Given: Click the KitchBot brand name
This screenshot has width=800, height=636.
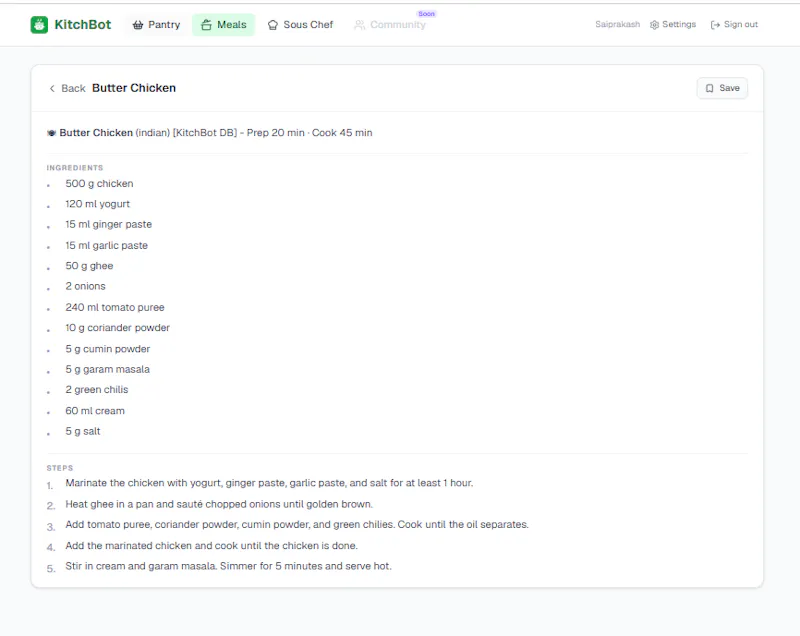Looking at the screenshot, I should click(x=83, y=24).
